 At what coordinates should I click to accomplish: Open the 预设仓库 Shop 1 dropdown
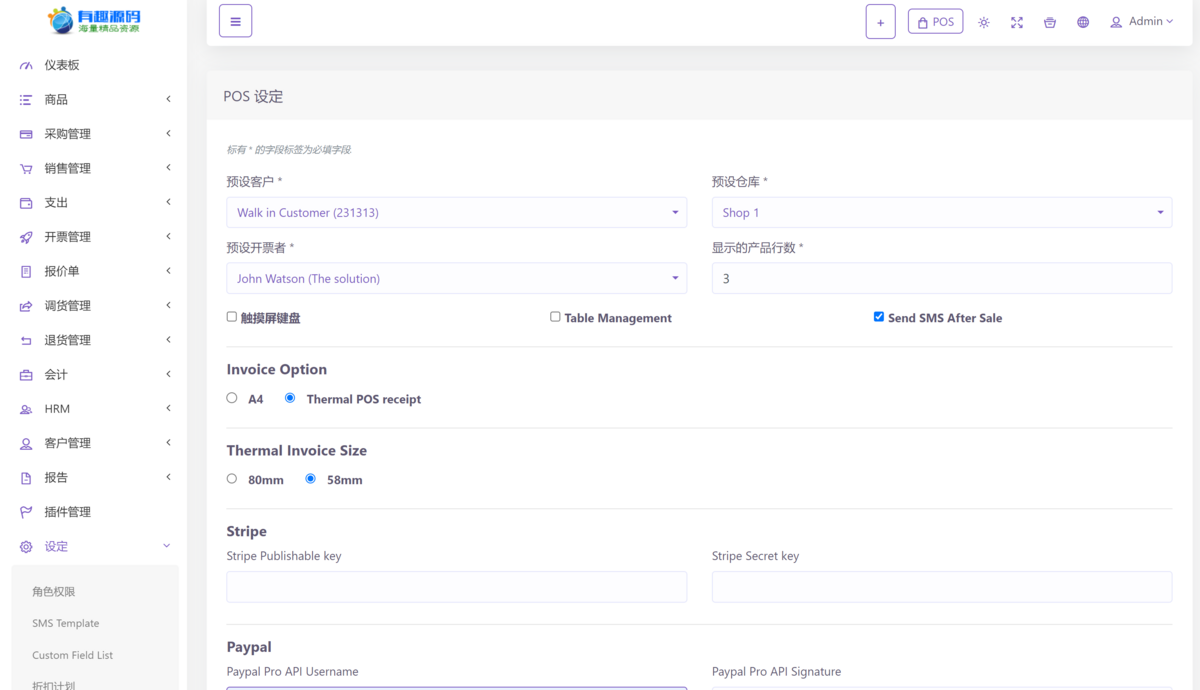click(941, 212)
